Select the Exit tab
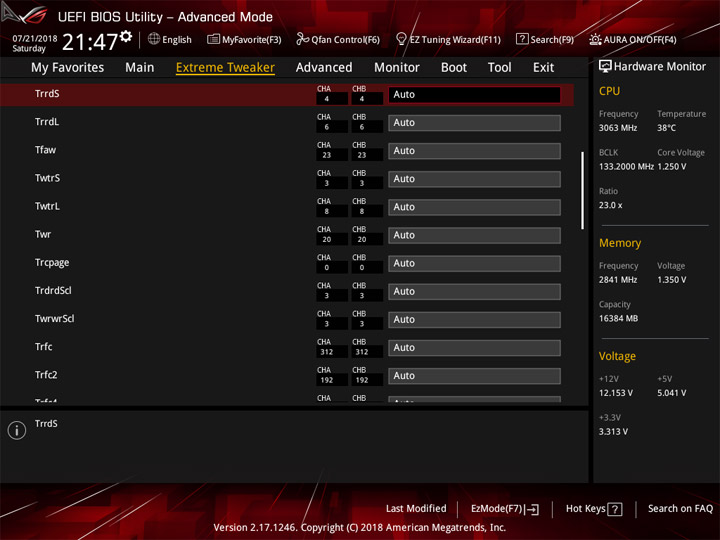 543,68
